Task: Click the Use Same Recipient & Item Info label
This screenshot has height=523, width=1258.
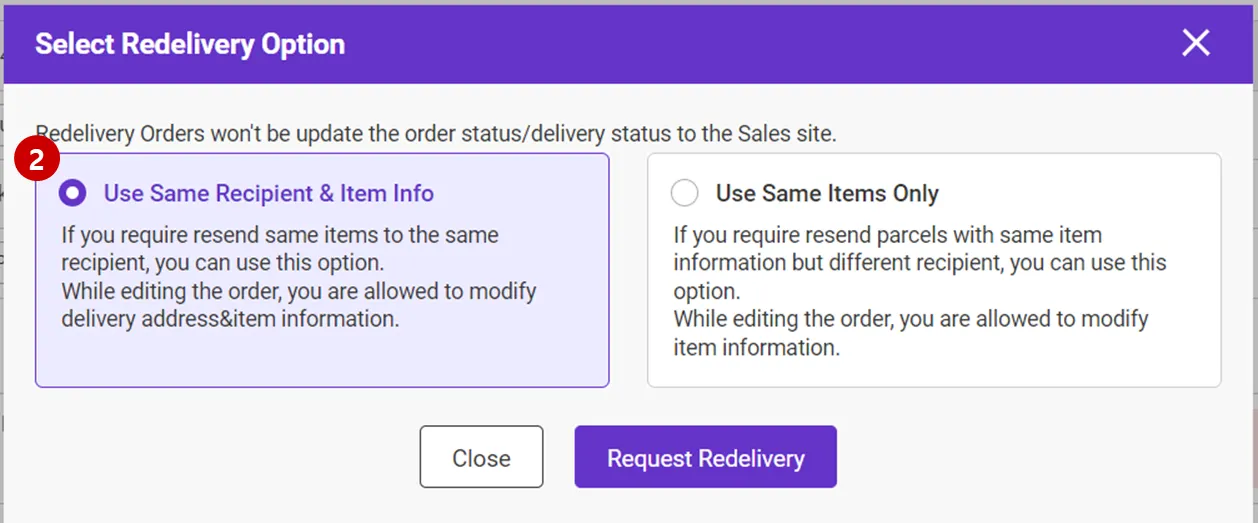Action: click(268, 193)
